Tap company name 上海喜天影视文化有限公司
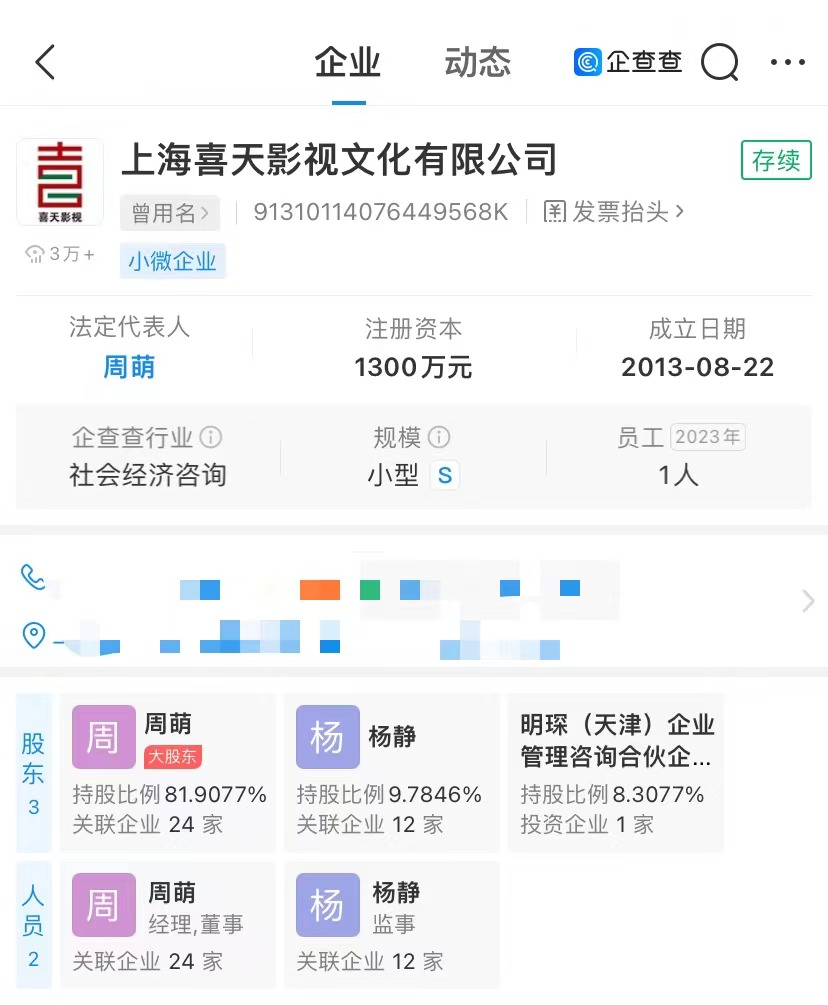The height and width of the screenshot is (1005, 828). [x=339, y=160]
